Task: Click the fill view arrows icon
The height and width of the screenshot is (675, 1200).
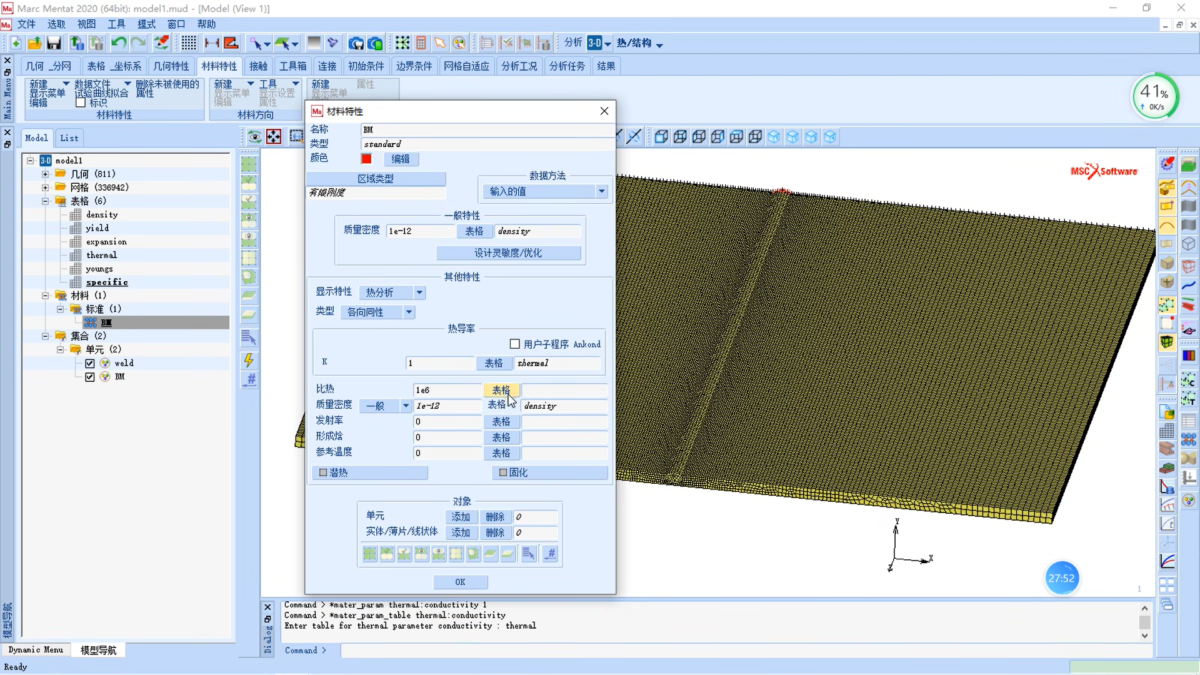Action: coord(273,137)
